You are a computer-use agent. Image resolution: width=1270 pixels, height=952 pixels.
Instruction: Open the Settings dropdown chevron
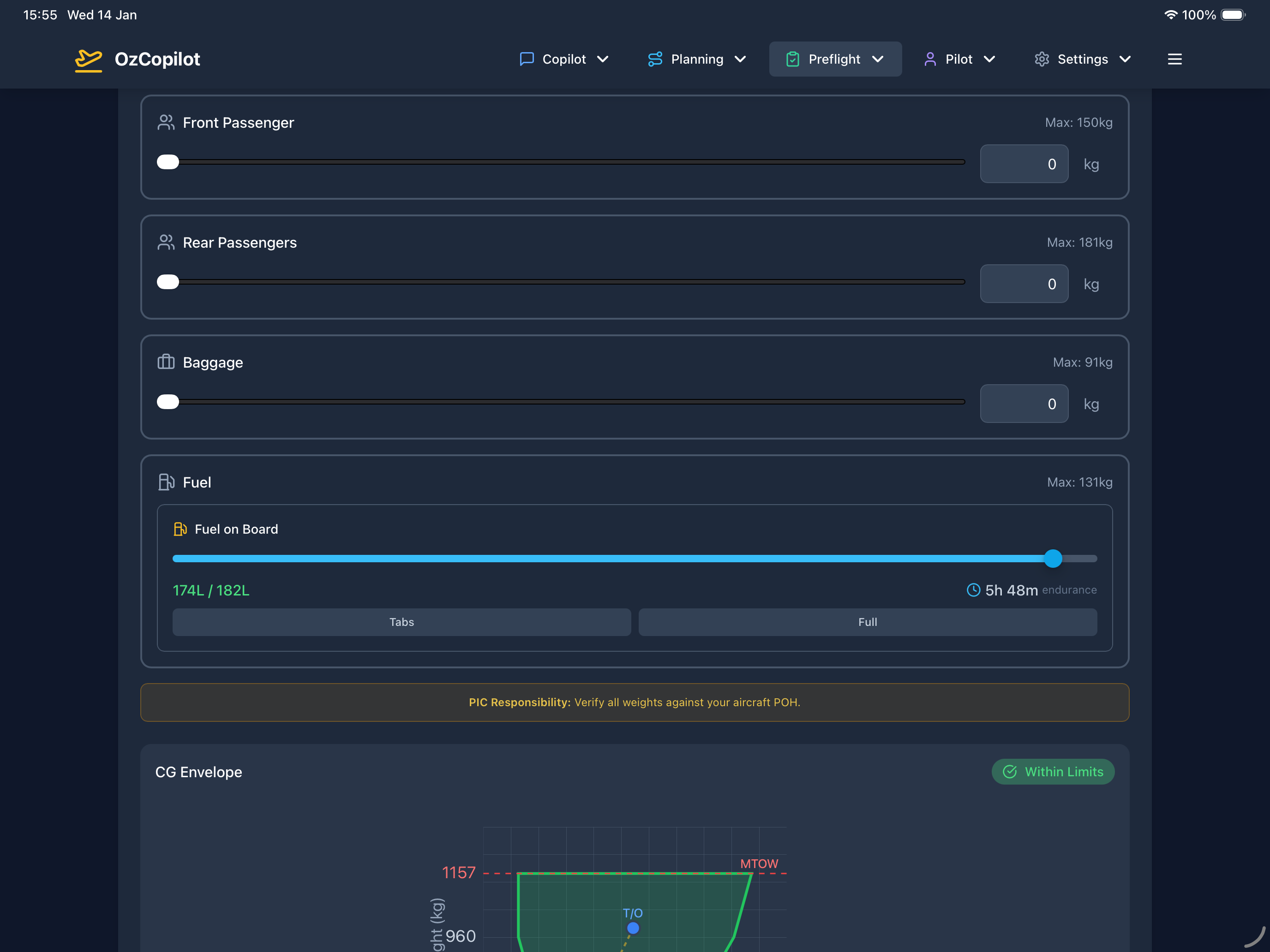1125,59
